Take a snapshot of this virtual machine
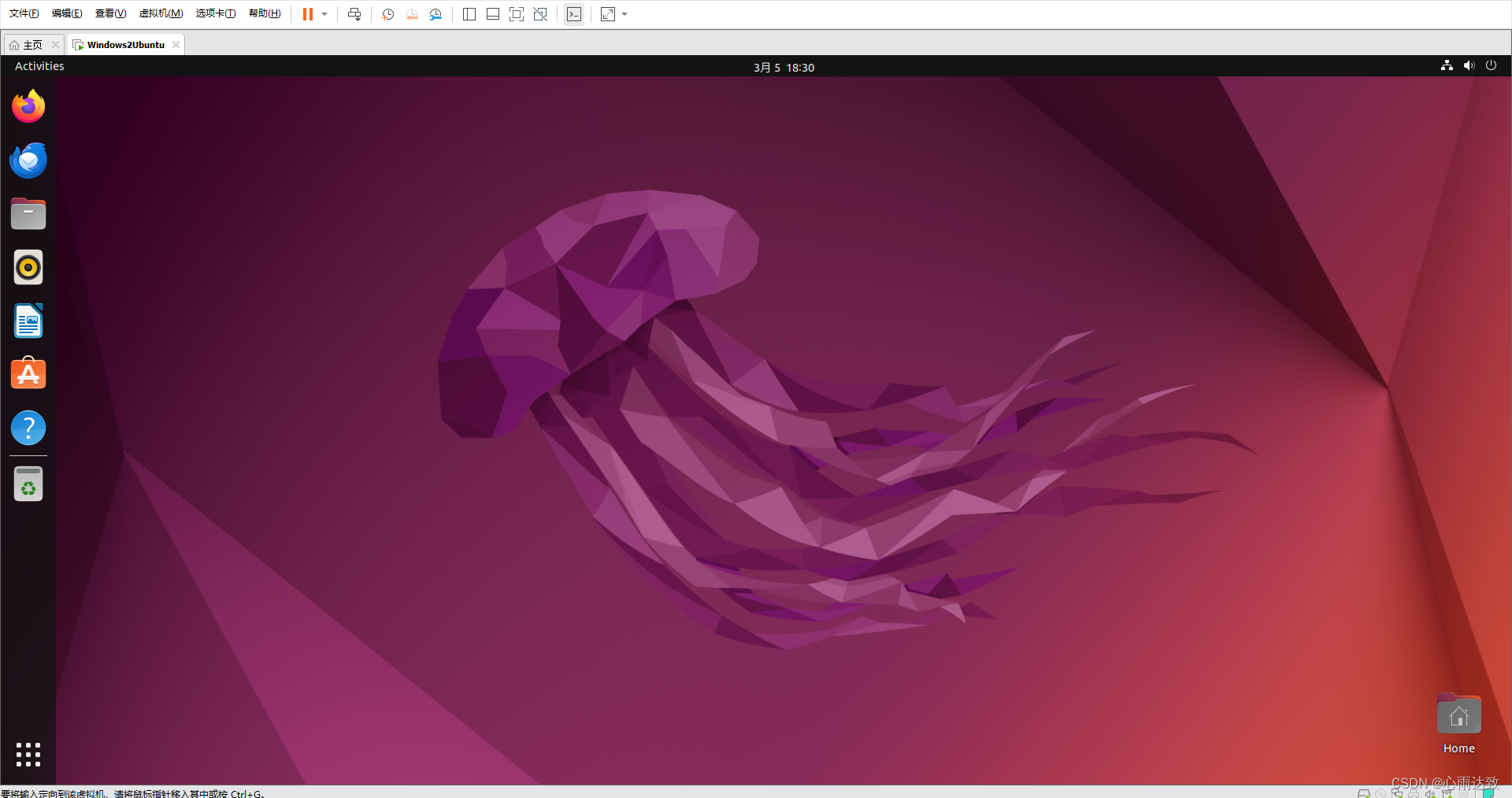 click(x=387, y=14)
